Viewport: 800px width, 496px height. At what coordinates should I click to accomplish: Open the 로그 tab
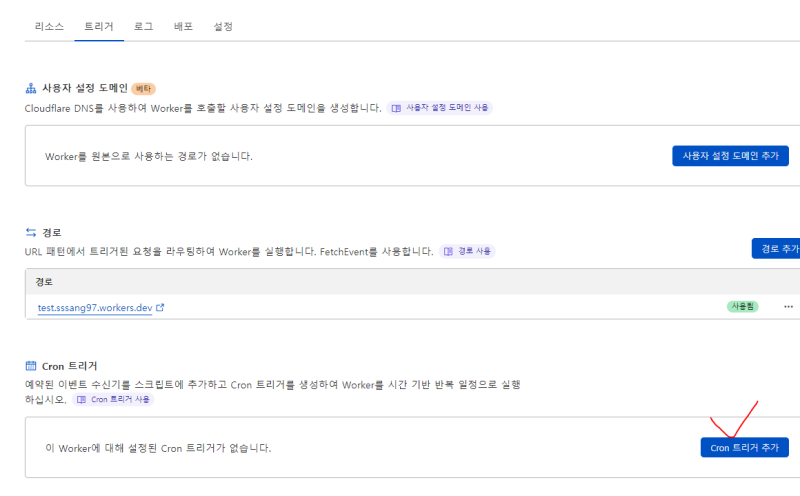pyautogui.click(x=143, y=26)
